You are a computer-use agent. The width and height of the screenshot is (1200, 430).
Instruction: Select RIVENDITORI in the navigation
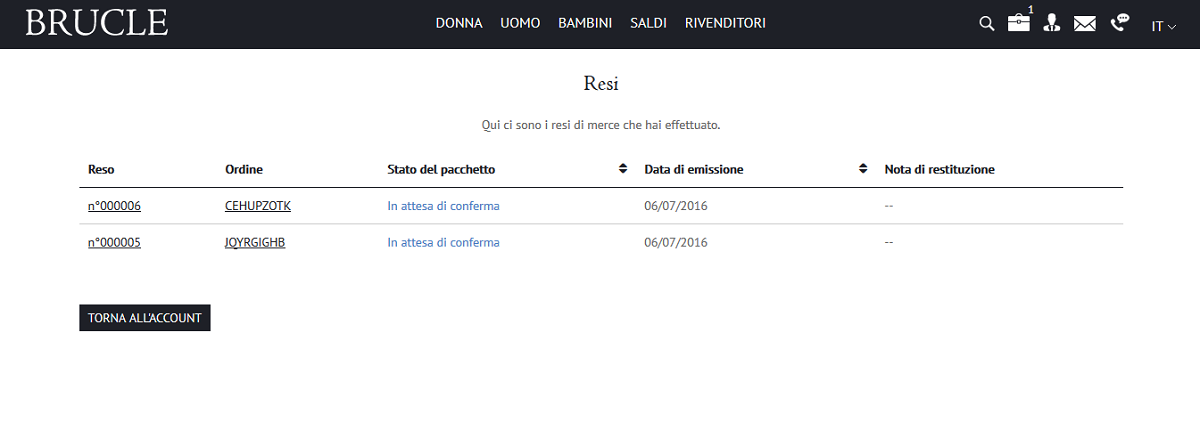pos(725,23)
